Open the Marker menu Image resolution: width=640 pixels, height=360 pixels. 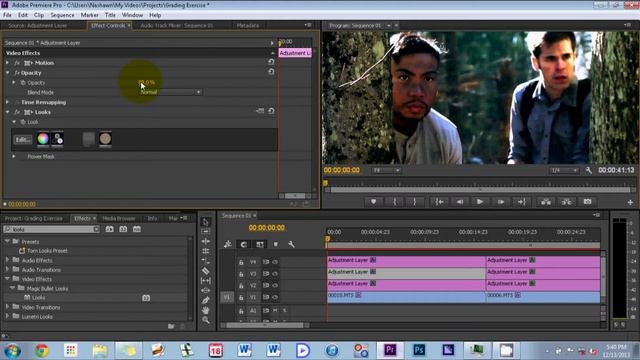(x=89, y=15)
